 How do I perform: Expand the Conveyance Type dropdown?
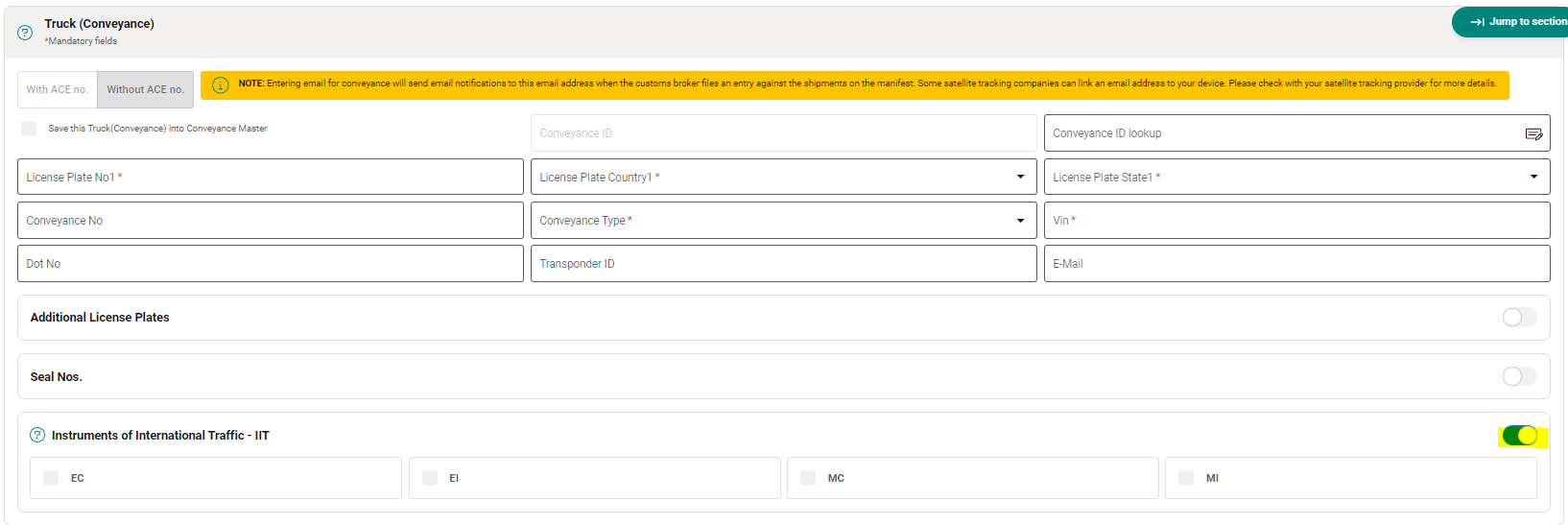click(x=1020, y=221)
